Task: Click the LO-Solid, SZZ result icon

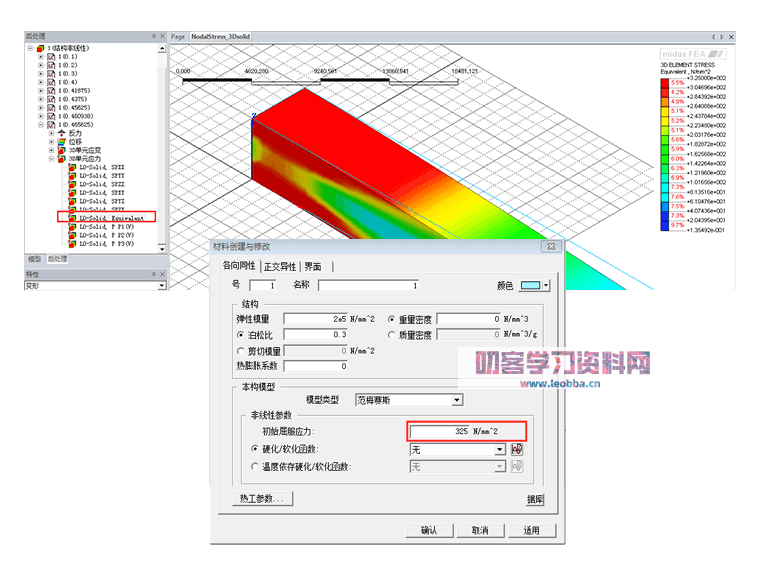Action: click(x=72, y=184)
